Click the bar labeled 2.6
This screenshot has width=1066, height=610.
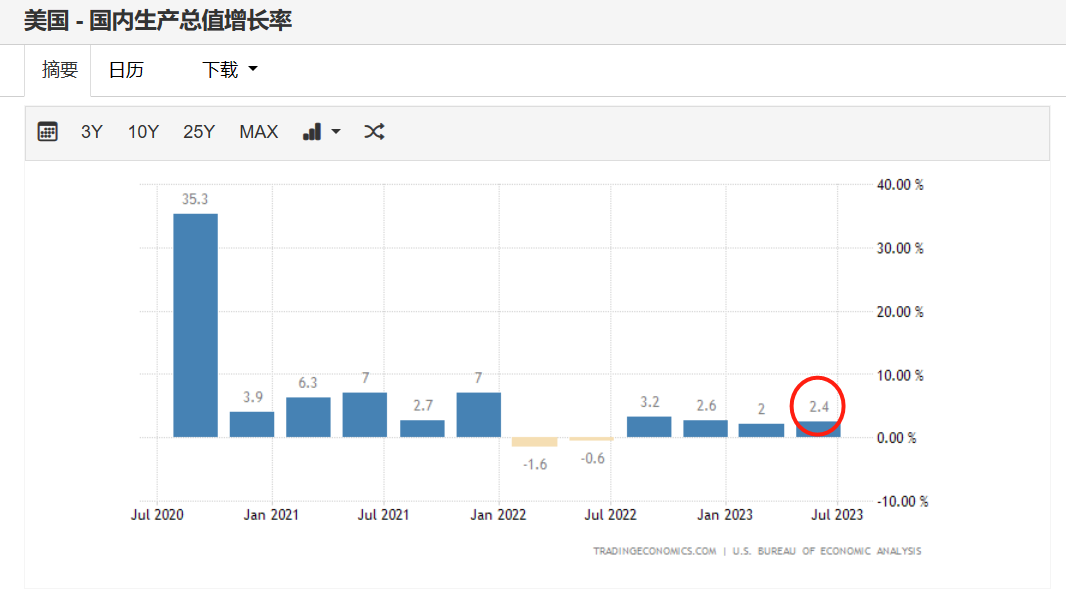click(706, 428)
